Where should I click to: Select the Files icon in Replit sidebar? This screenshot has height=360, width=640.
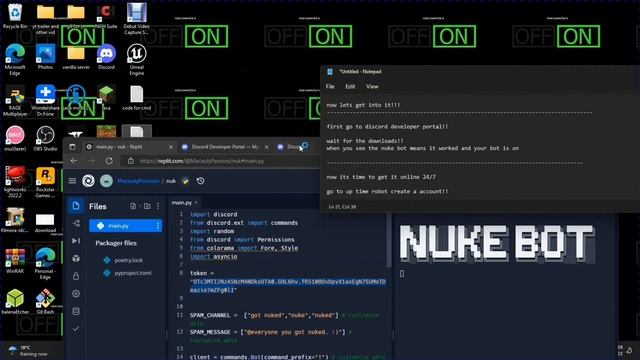(76, 206)
